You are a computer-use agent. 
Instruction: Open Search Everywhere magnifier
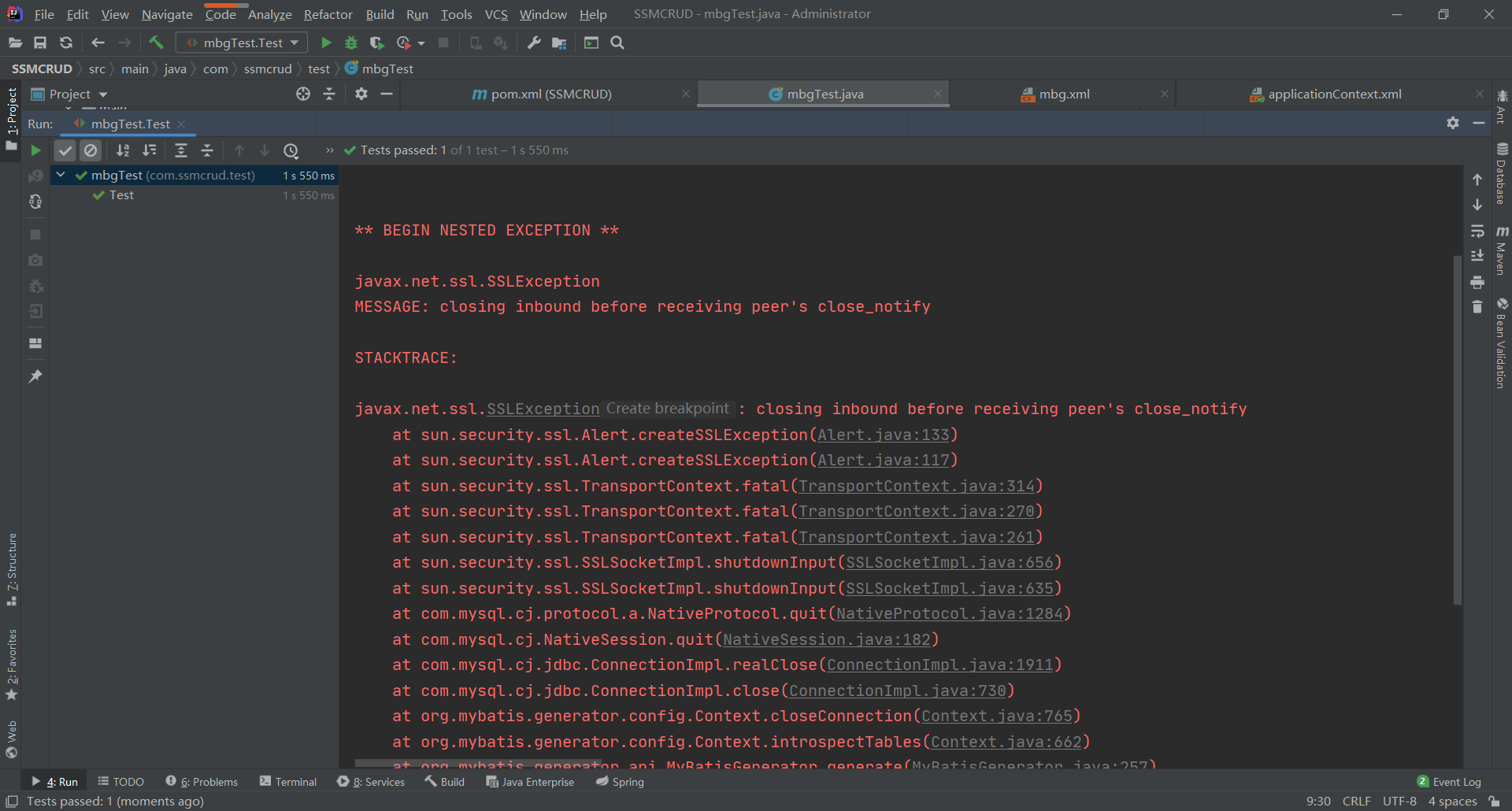(x=618, y=43)
